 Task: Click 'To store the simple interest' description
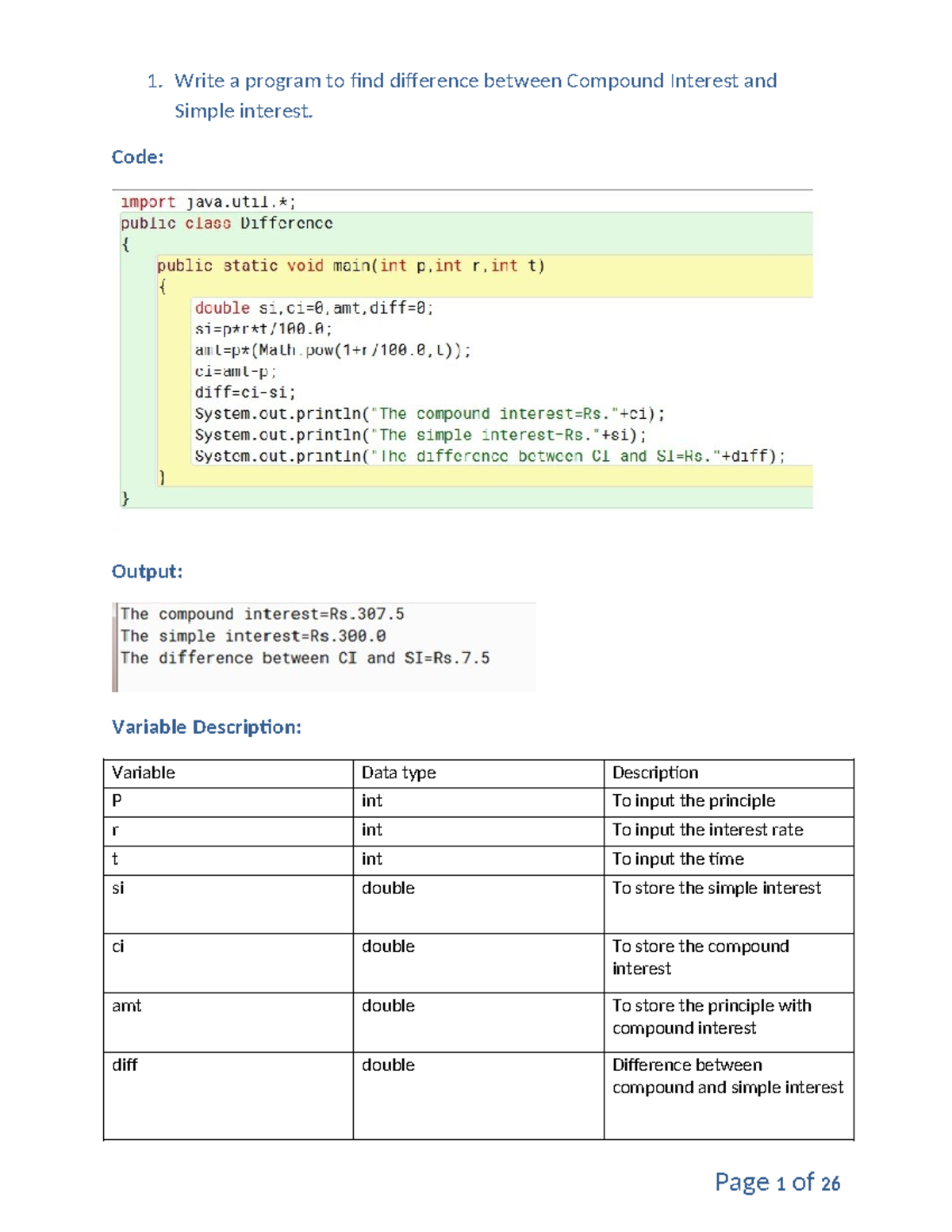click(x=716, y=888)
